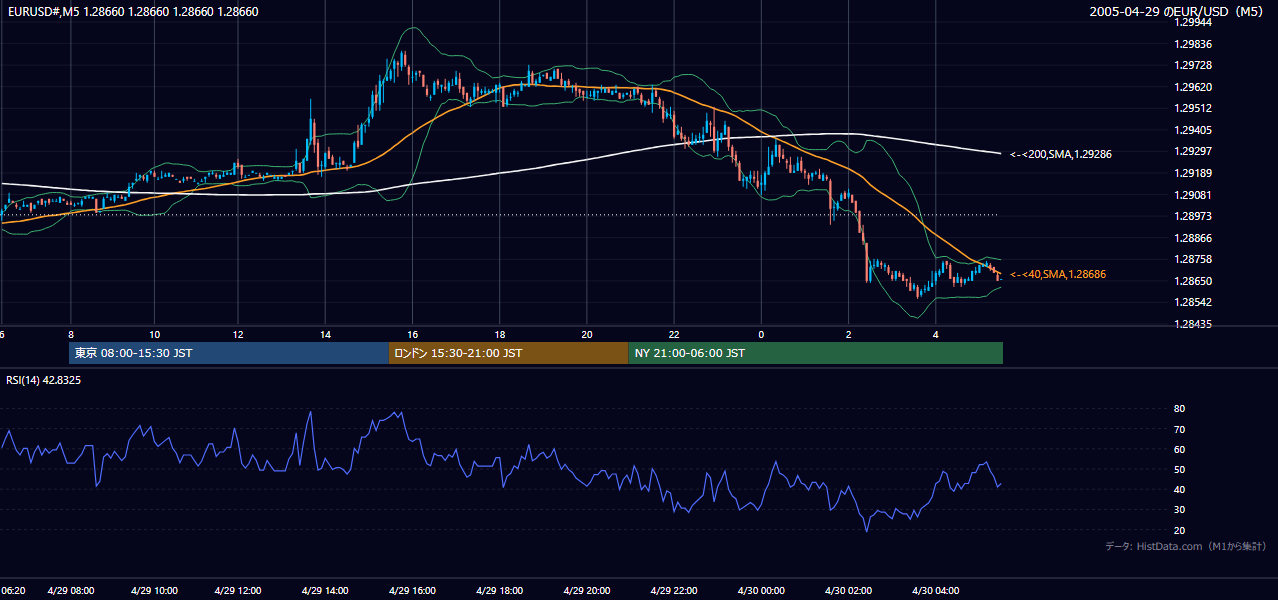This screenshot has width=1278, height=600.
Task: Click price axis value 1.28866
Action: click(1192, 238)
